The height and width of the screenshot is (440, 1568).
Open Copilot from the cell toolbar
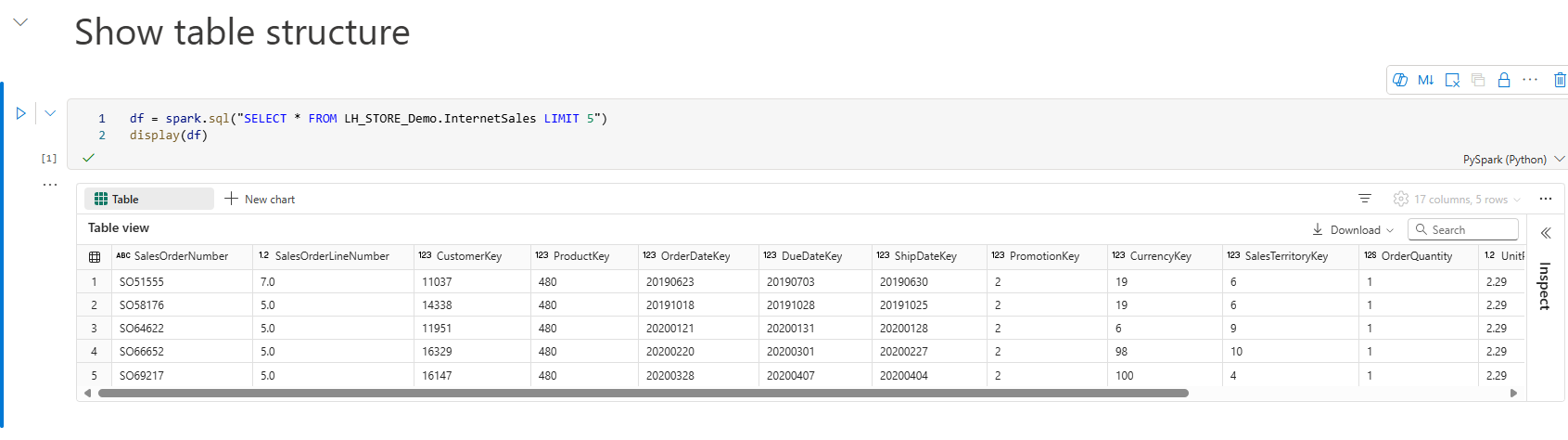click(1400, 80)
